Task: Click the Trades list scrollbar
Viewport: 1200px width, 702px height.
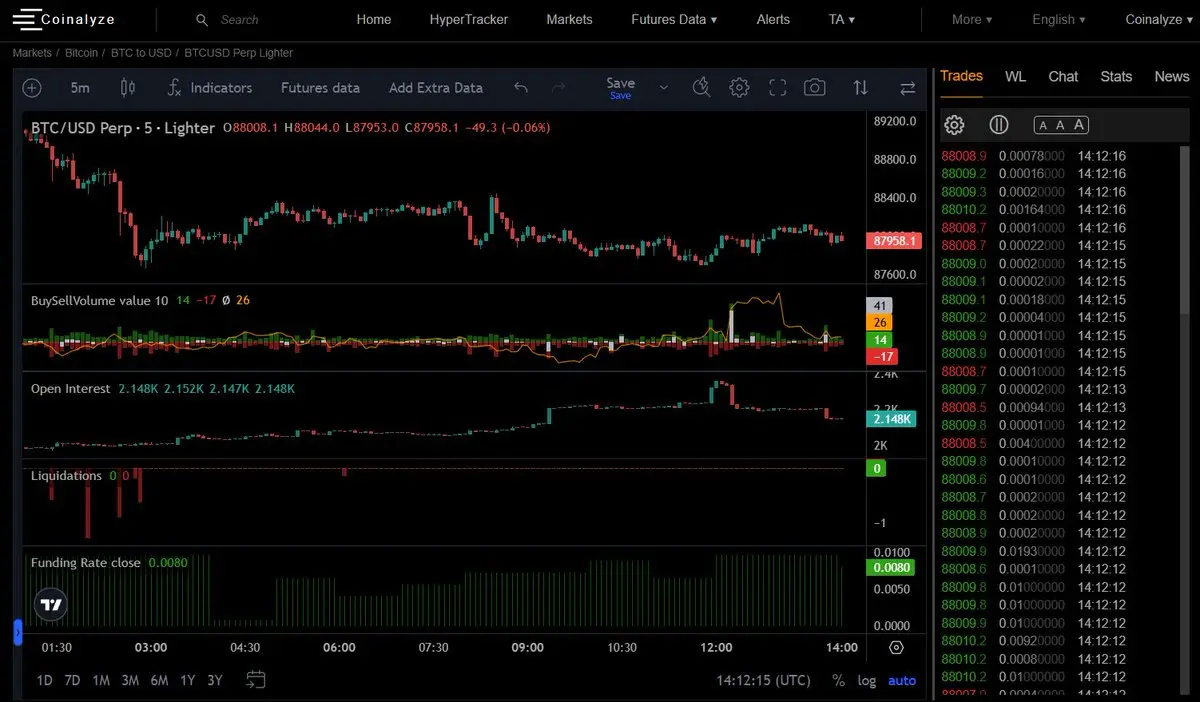Action: (x=1185, y=230)
